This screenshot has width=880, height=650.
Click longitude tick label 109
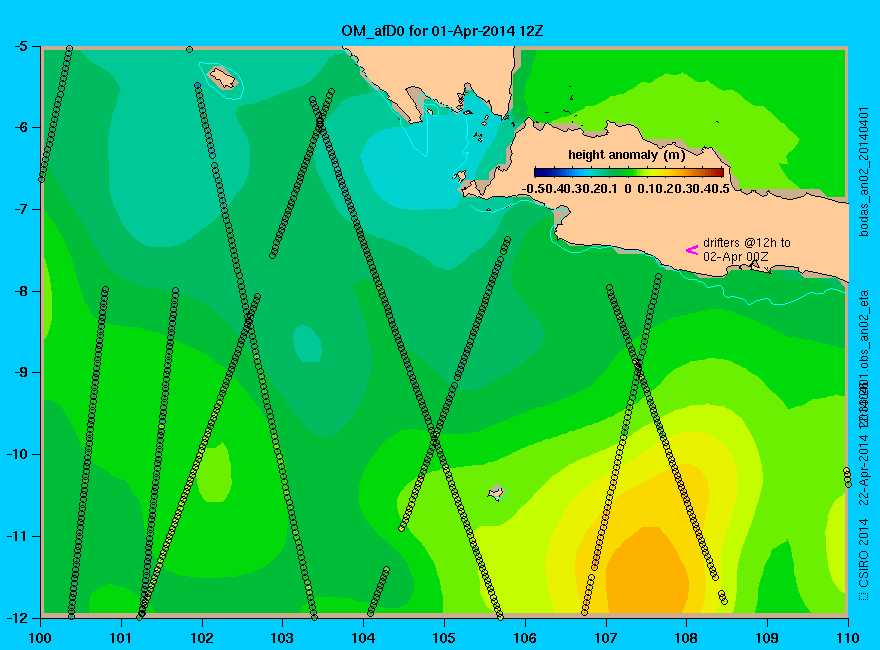(x=767, y=638)
